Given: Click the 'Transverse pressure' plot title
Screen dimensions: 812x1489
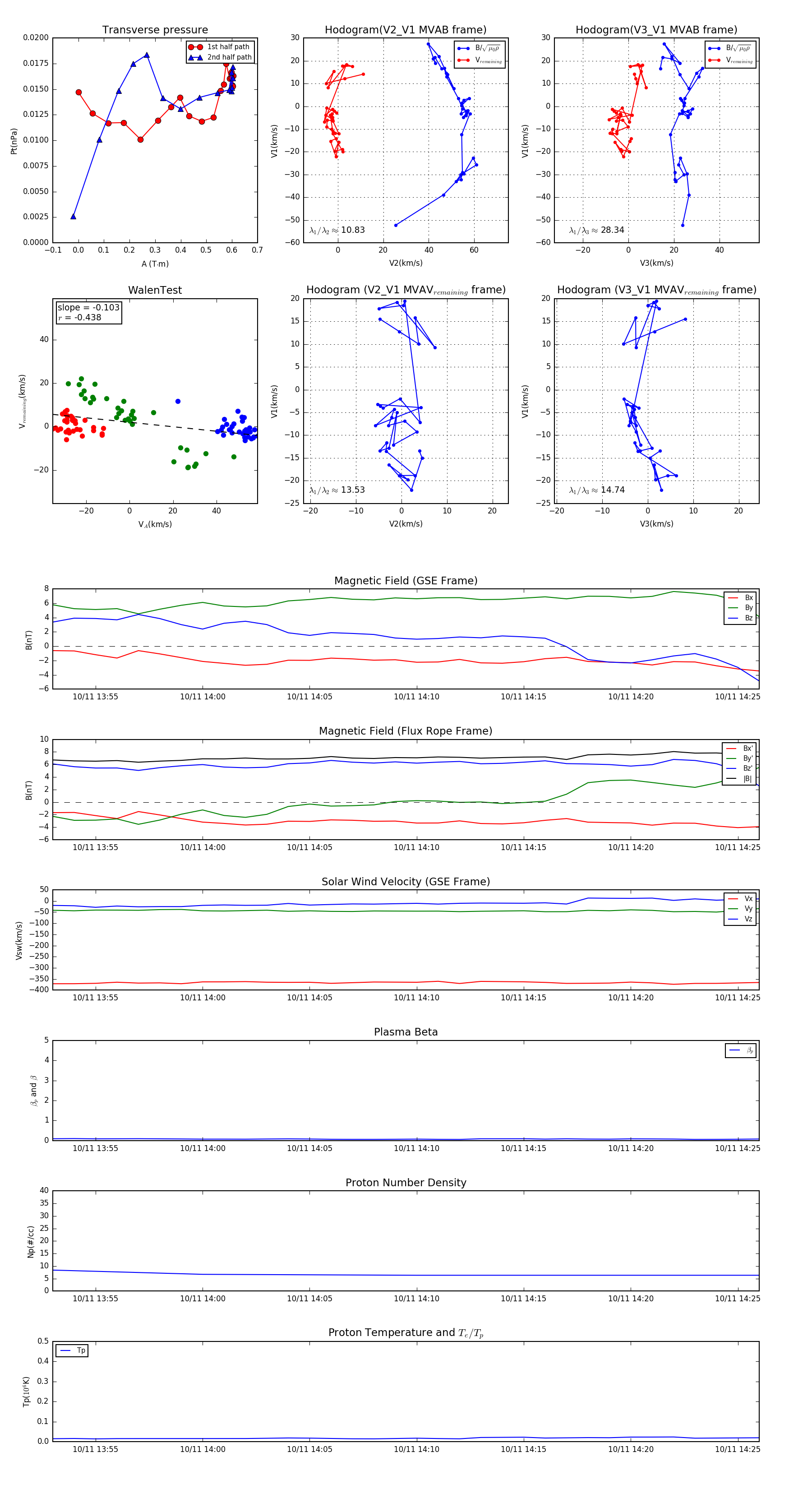Looking at the screenshot, I should [155, 30].
